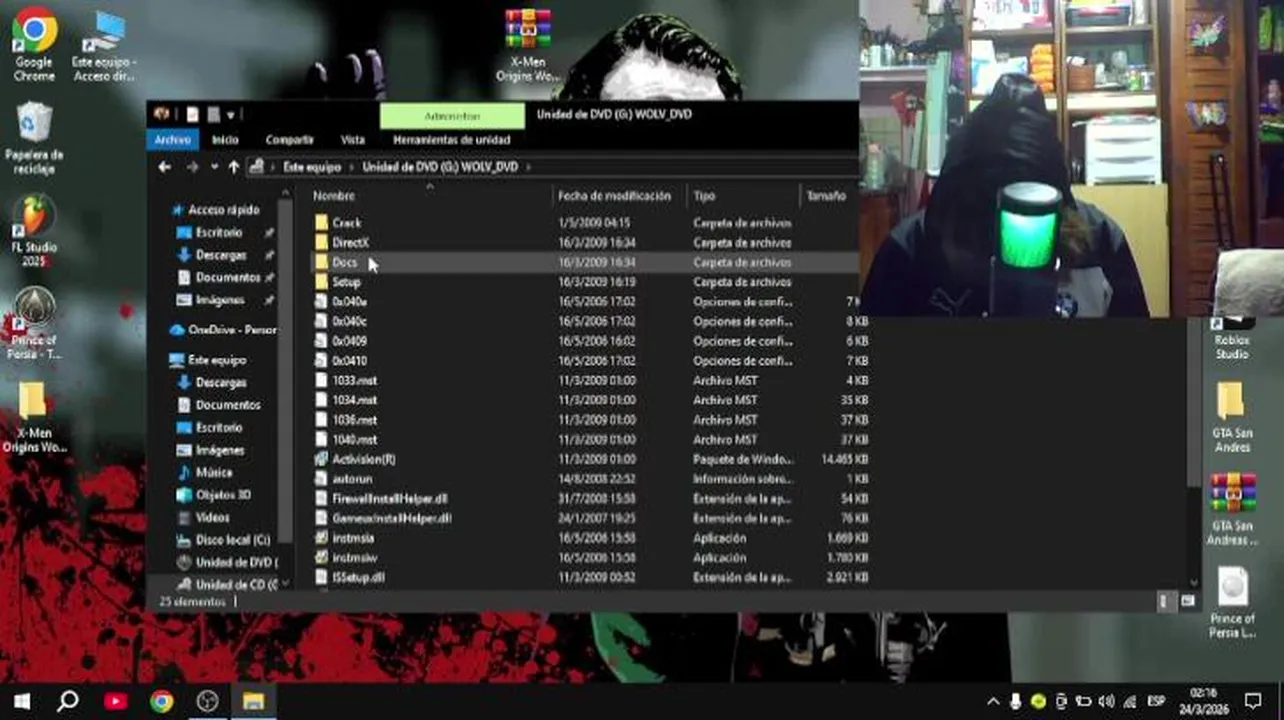Open Prince of Persia disc image icon
Image resolution: width=1284 pixels, height=720 pixels.
coord(1232,601)
